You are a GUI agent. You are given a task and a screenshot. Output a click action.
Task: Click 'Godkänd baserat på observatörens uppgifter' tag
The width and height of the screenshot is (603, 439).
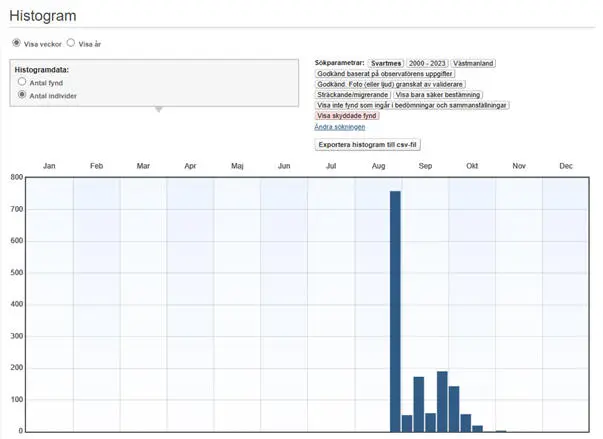pyautogui.click(x=385, y=74)
